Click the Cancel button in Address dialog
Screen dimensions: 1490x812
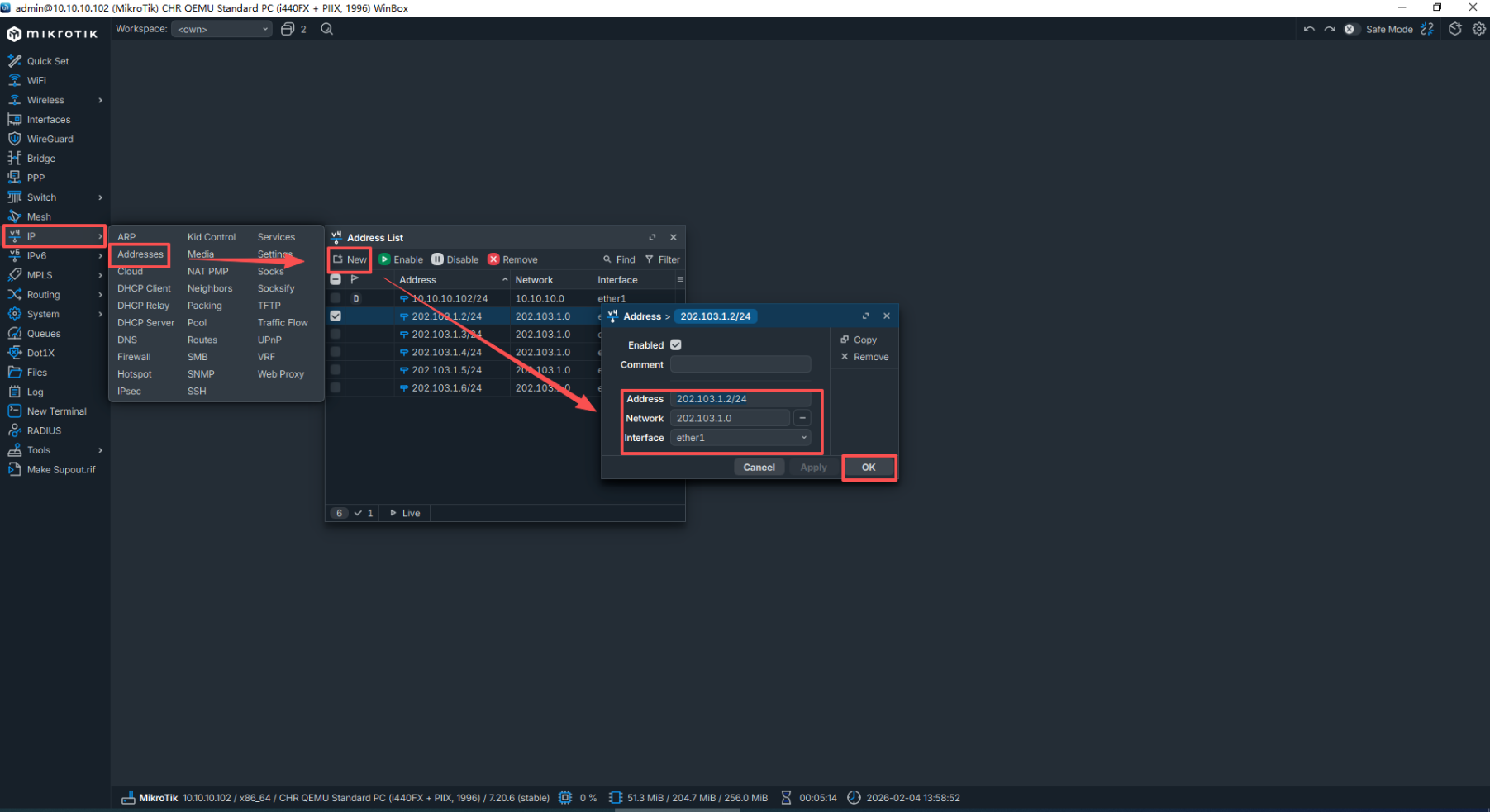point(759,468)
